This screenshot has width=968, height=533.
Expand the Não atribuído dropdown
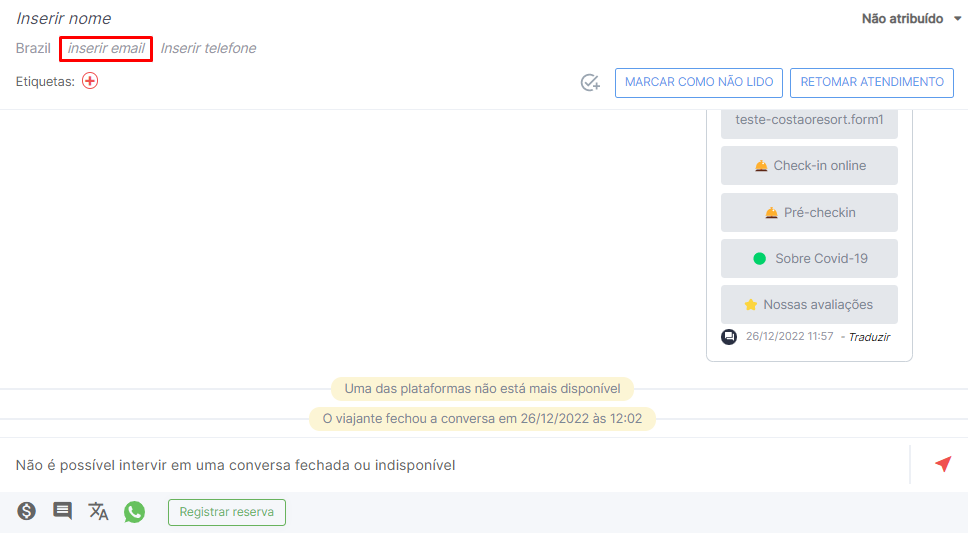(x=911, y=19)
